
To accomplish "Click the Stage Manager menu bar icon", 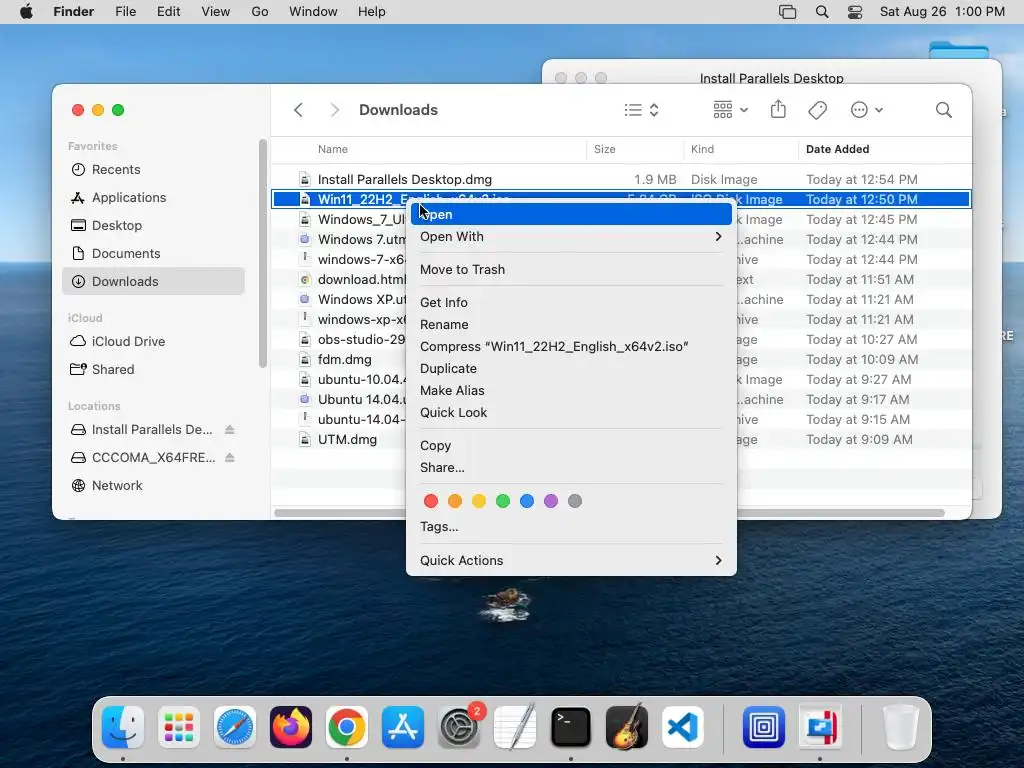I will coord(788,12).
